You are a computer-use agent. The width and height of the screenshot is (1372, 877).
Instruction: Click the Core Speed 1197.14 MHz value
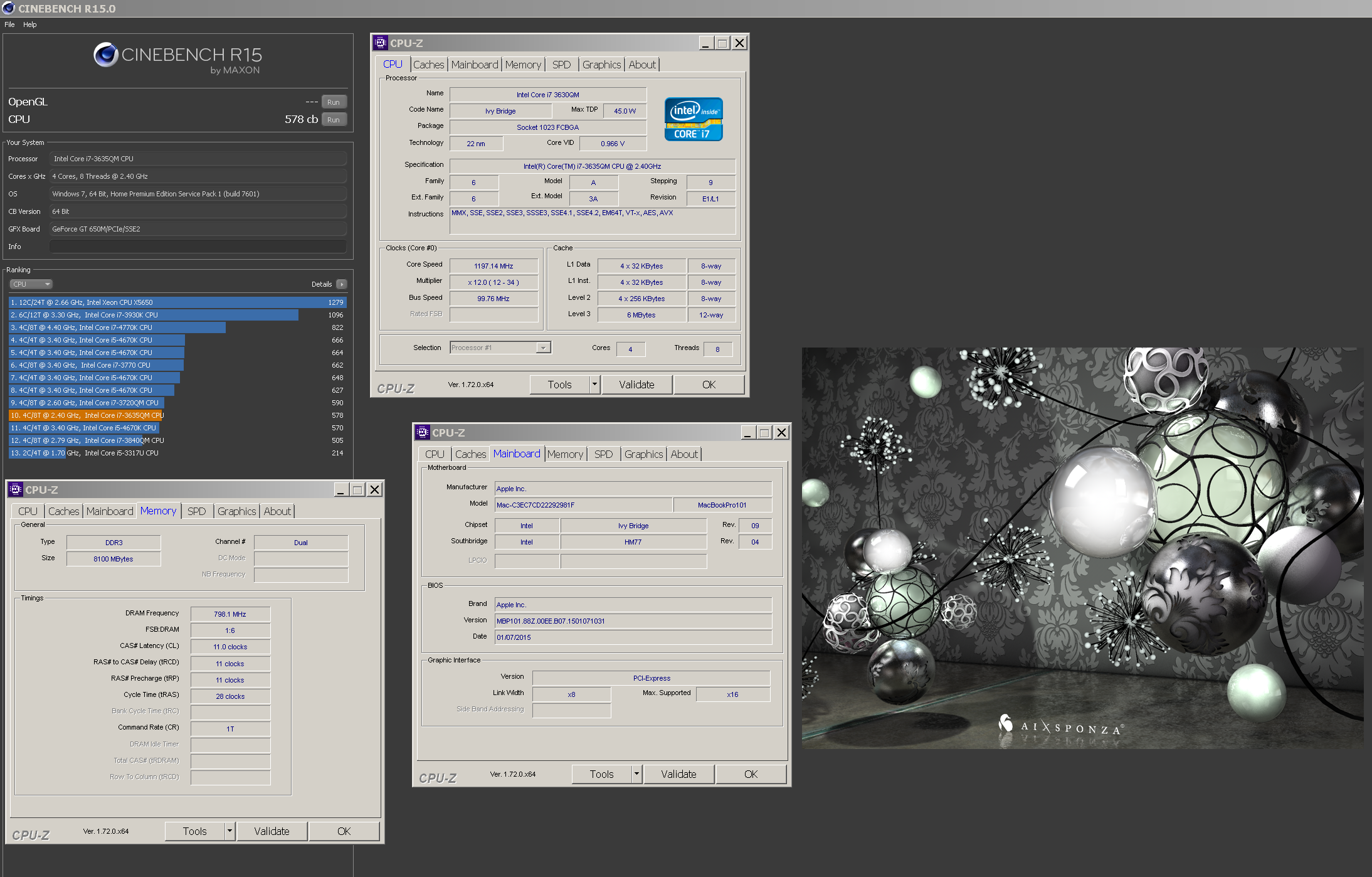pos(493,266)
